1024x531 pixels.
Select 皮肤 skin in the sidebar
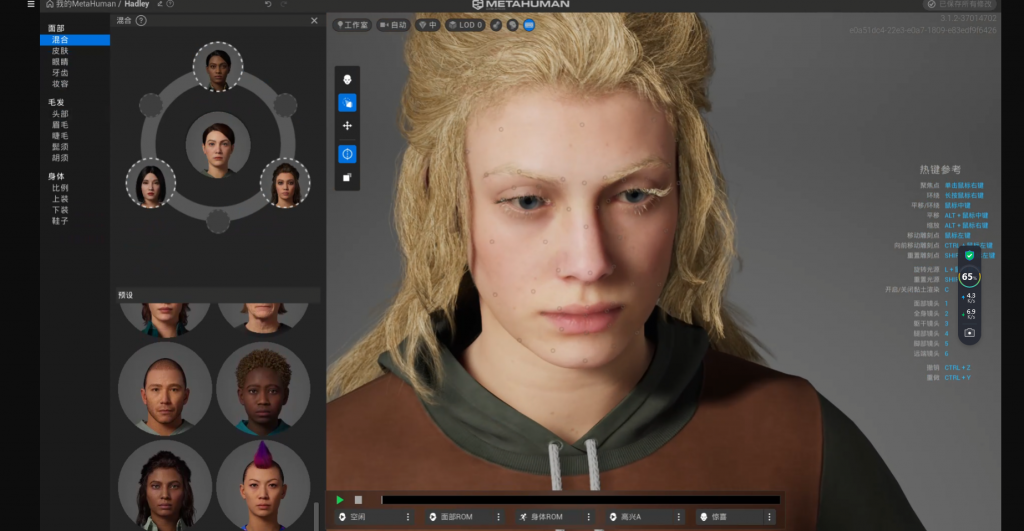pyautogui.click(x=60, y=51)
